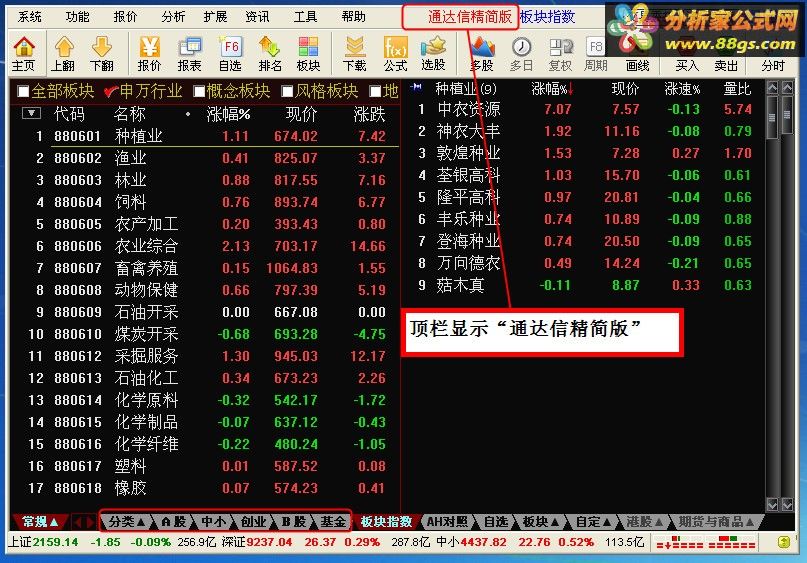Click the 板块指数 link in title bar
807x563 pixels.
pyautogui.click(x=547, y=17)
